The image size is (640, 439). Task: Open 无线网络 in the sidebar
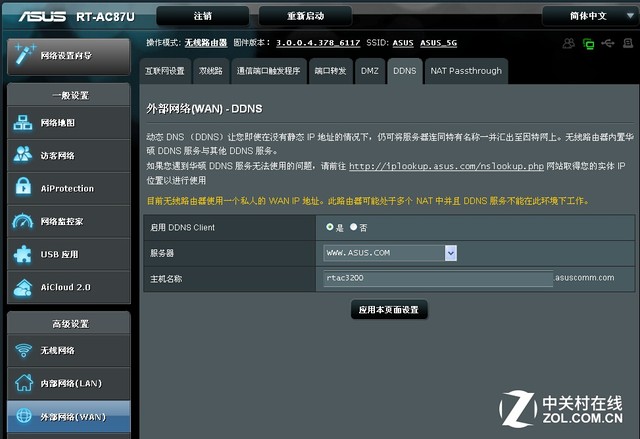(69, 350)
